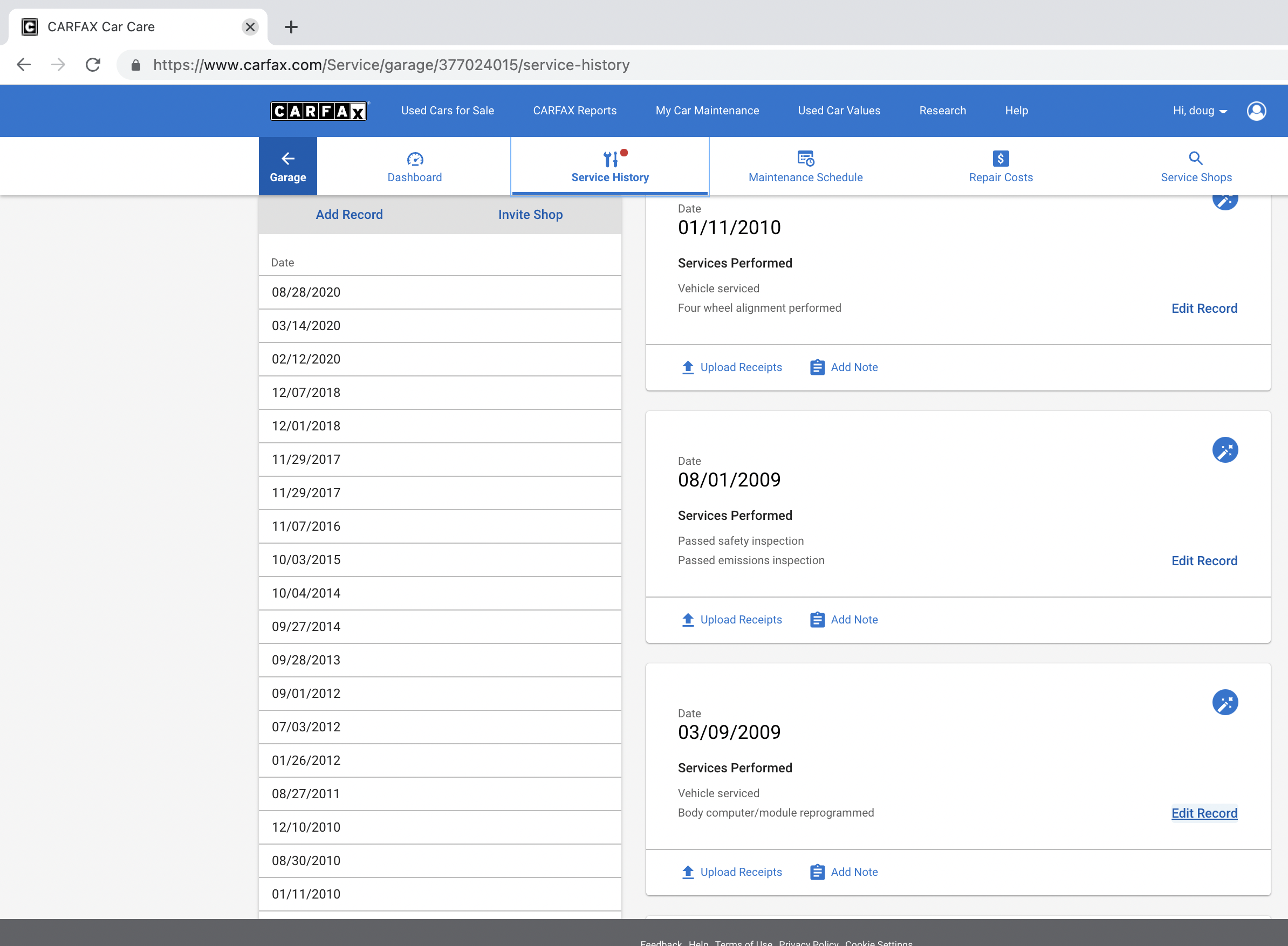Click the wand icon on 08/01/2009 record
The height and width of the screenshot is (946, 1288).
point(1225,450)
